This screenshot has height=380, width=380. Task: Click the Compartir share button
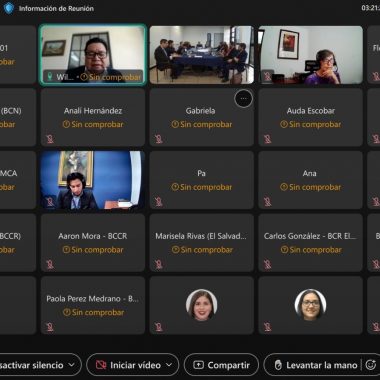click(221, 365)
